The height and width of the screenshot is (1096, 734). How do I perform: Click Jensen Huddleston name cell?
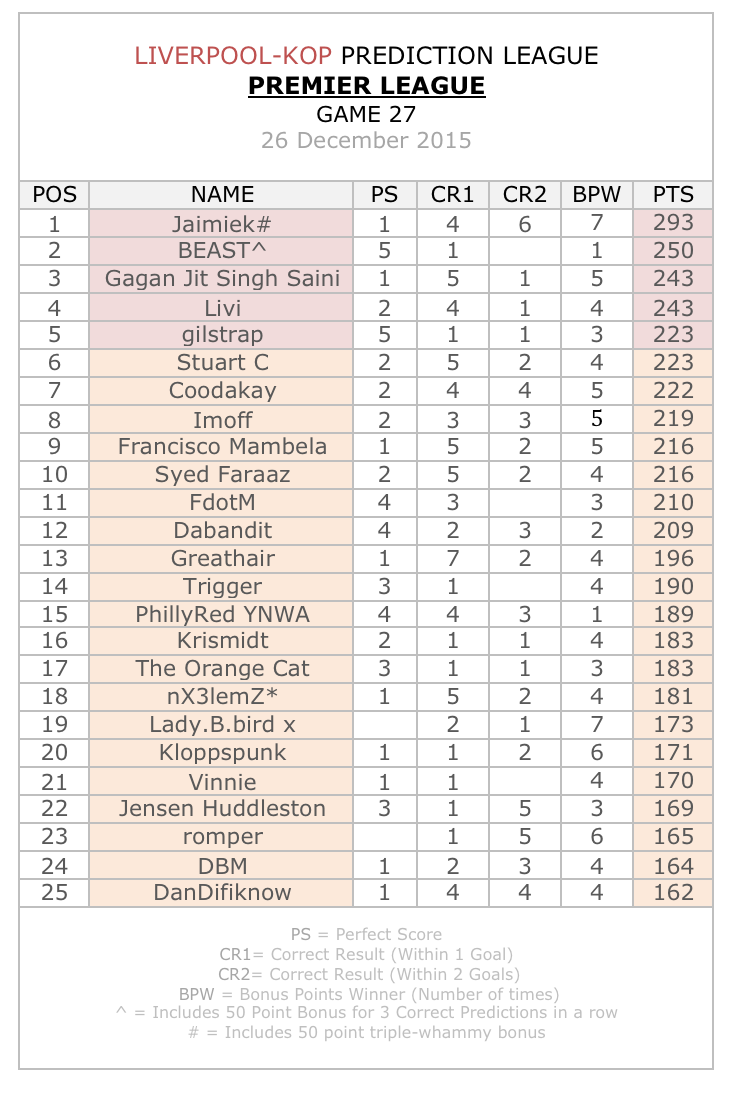222,809
